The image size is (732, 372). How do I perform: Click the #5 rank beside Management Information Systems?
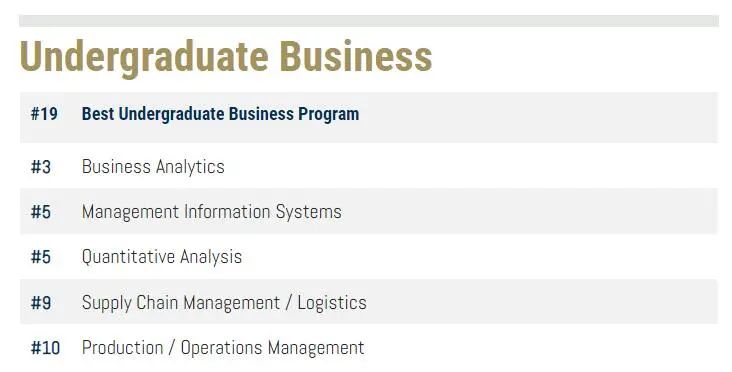tap(41, 212)
